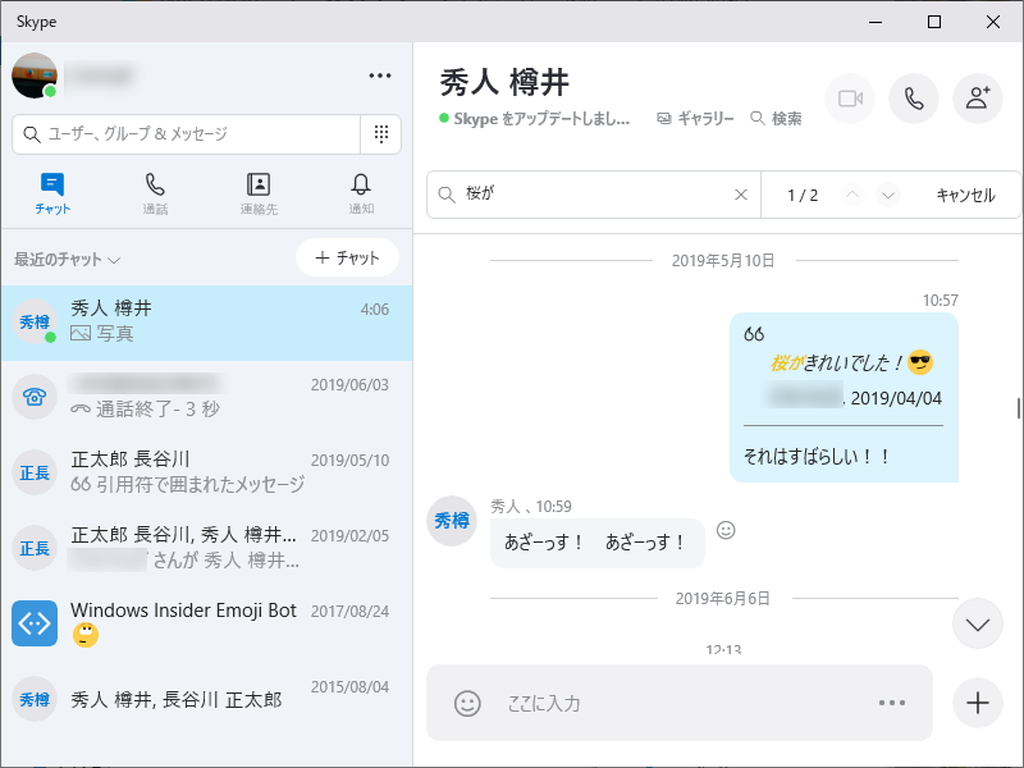Open the dial pad next to search

[x=381, y=134]
